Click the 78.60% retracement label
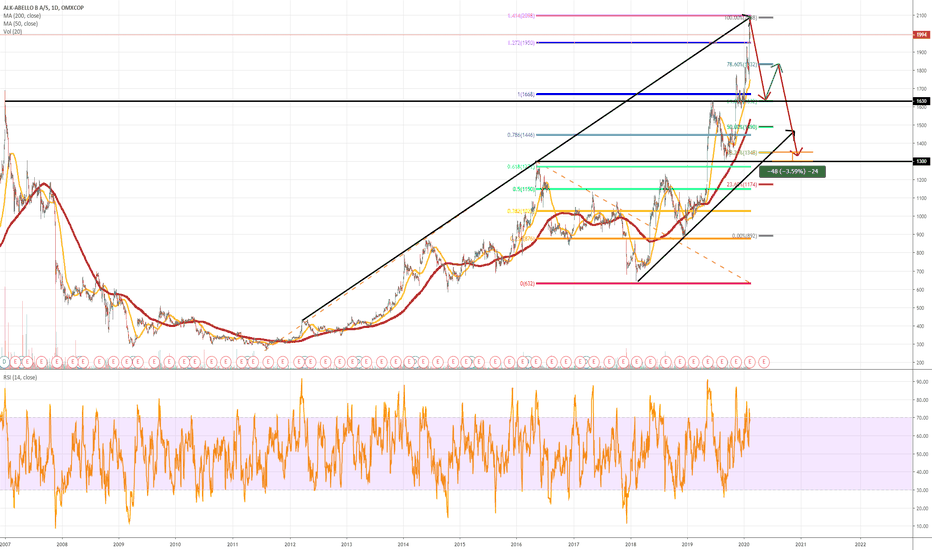 point(741,64)
